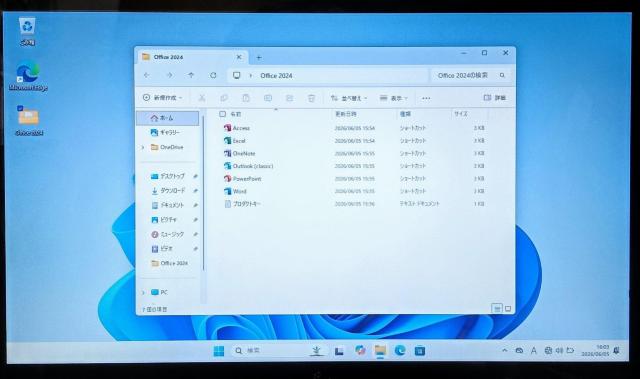640x379 pixels.
Task: Expand the PC tree node
Action: click(x=143, y=293)
